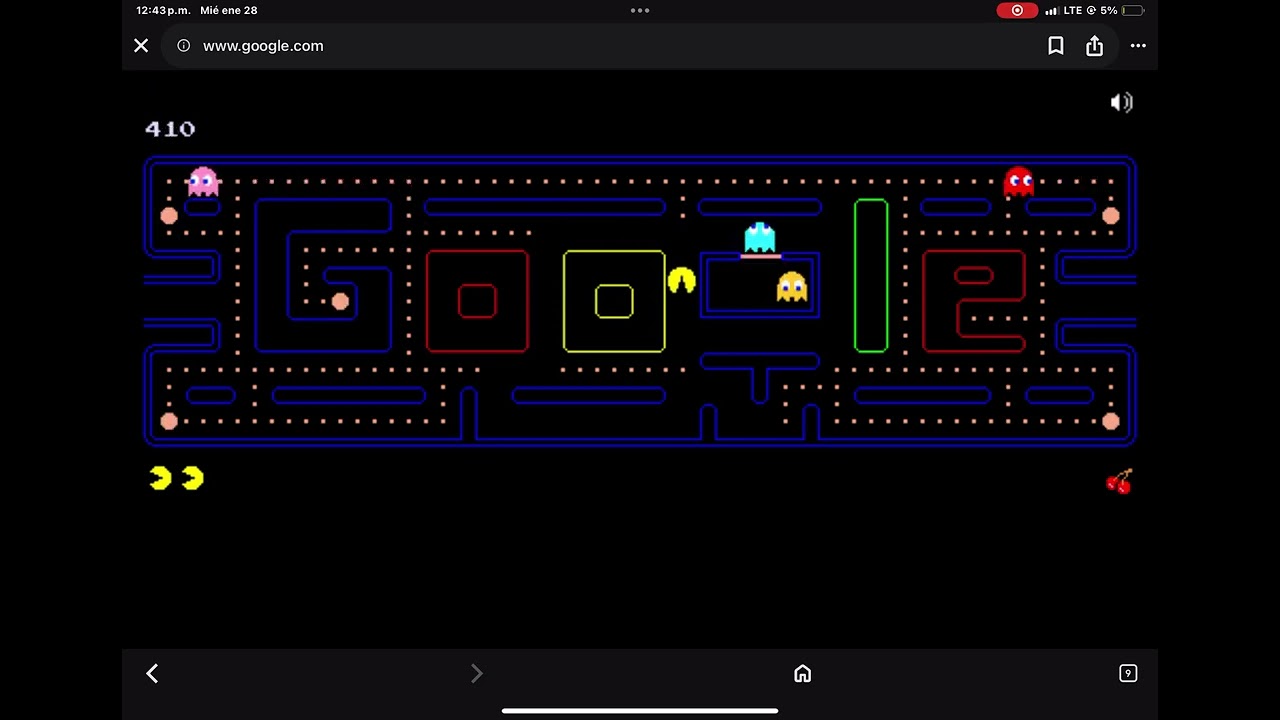Tap the power pellet inside the G

pyautogui.click(x=340, y=301)
